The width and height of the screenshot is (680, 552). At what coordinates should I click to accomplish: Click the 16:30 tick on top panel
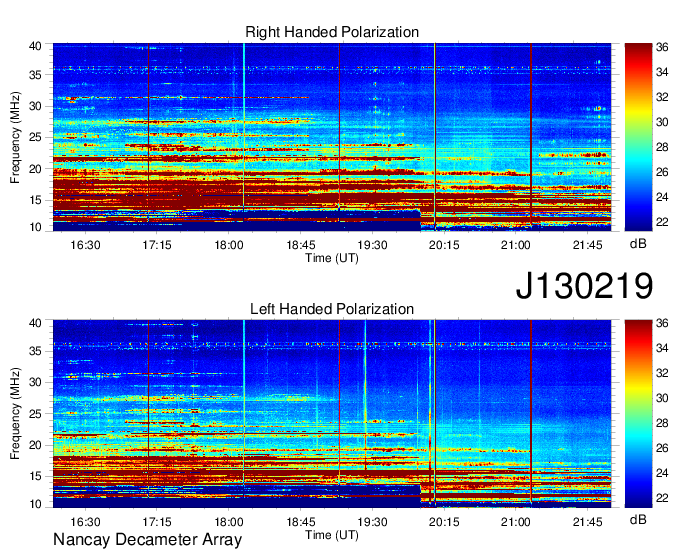pos(85,245)
